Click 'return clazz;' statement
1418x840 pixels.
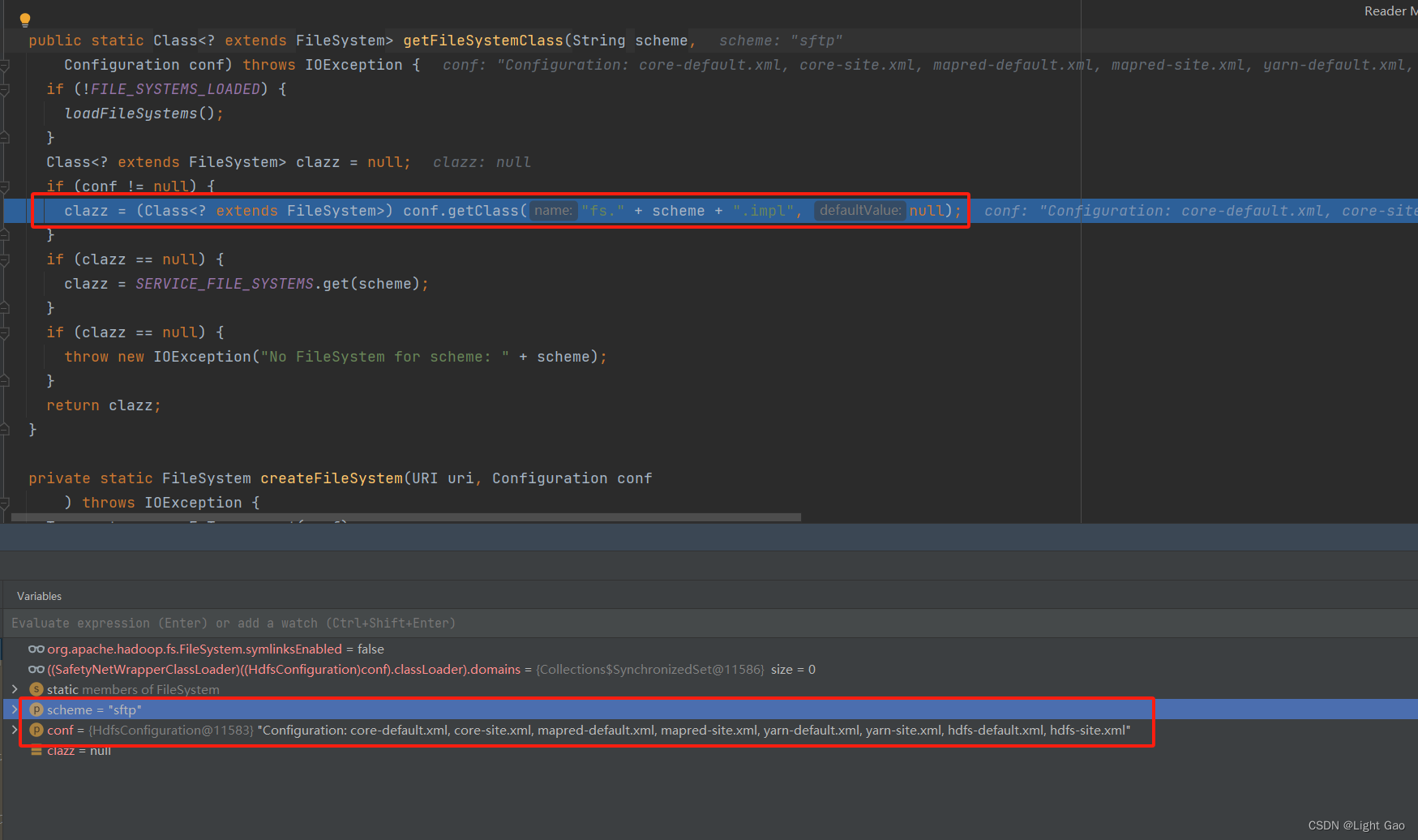pyautogui.click(x=104, y=405)
